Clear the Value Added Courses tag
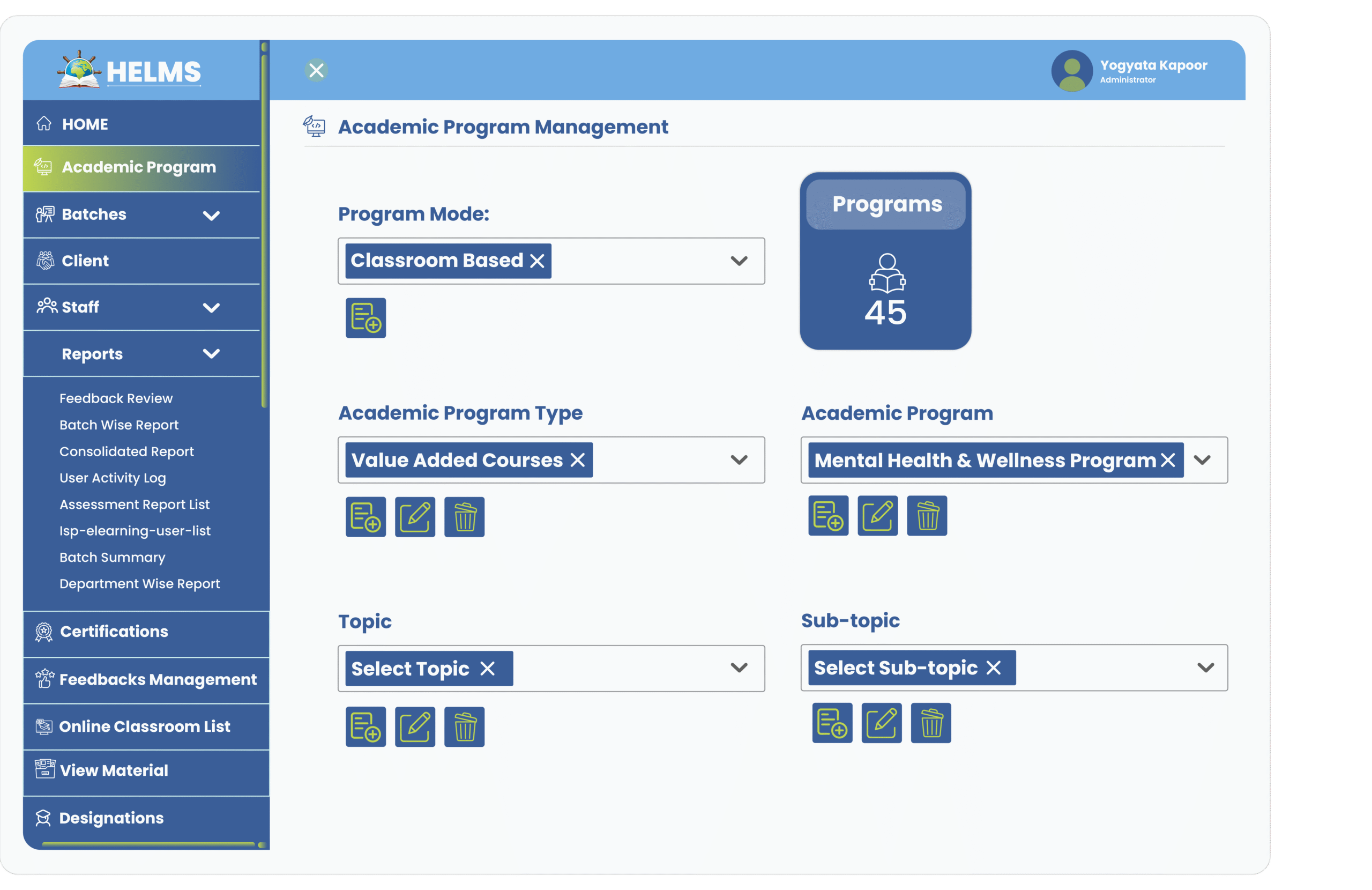This screenshot has width=1372, height=890. click(578, 459)
